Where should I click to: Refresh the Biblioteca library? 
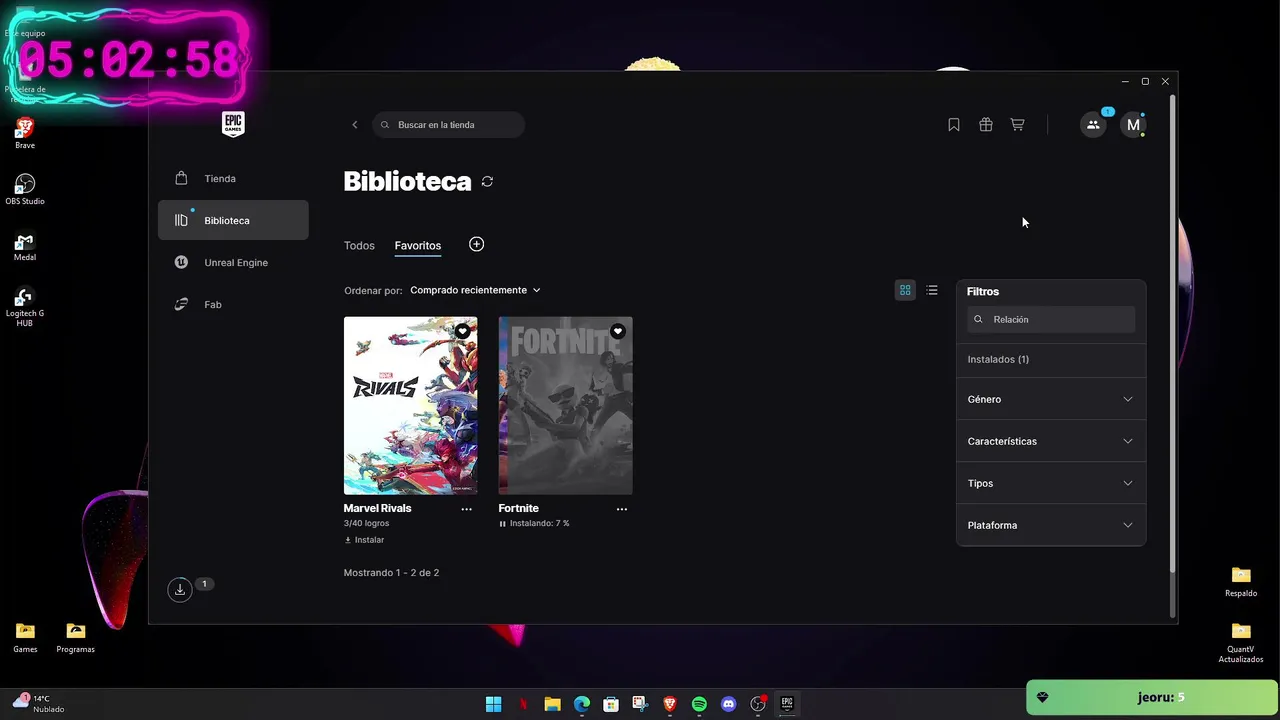pos(487,181)
